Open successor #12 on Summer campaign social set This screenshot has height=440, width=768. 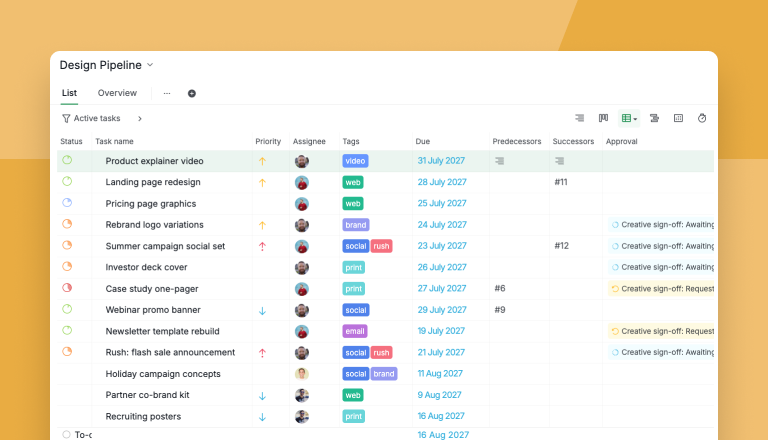pos(561,245)
